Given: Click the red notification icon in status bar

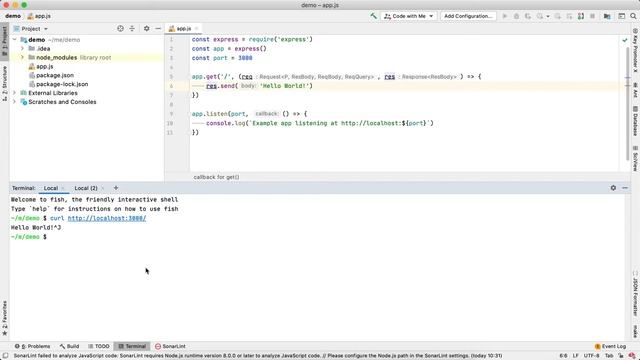Looking at the screenshot, I should click(632, 356).
